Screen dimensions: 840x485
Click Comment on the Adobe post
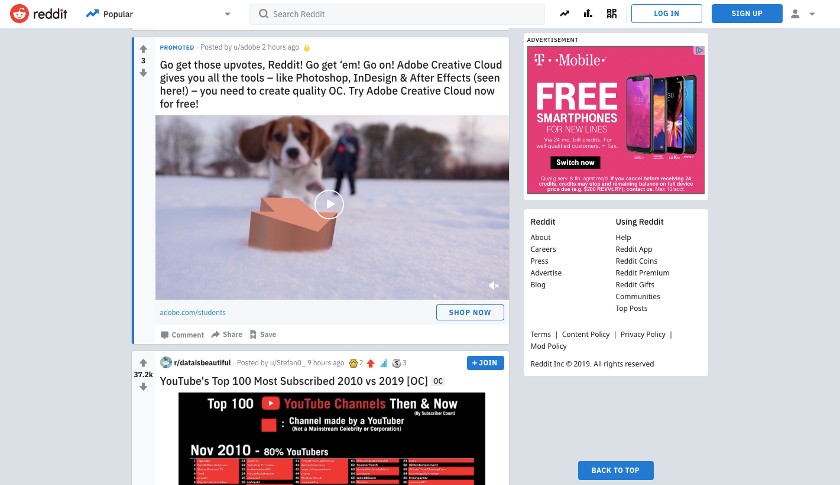click(182, 334)
